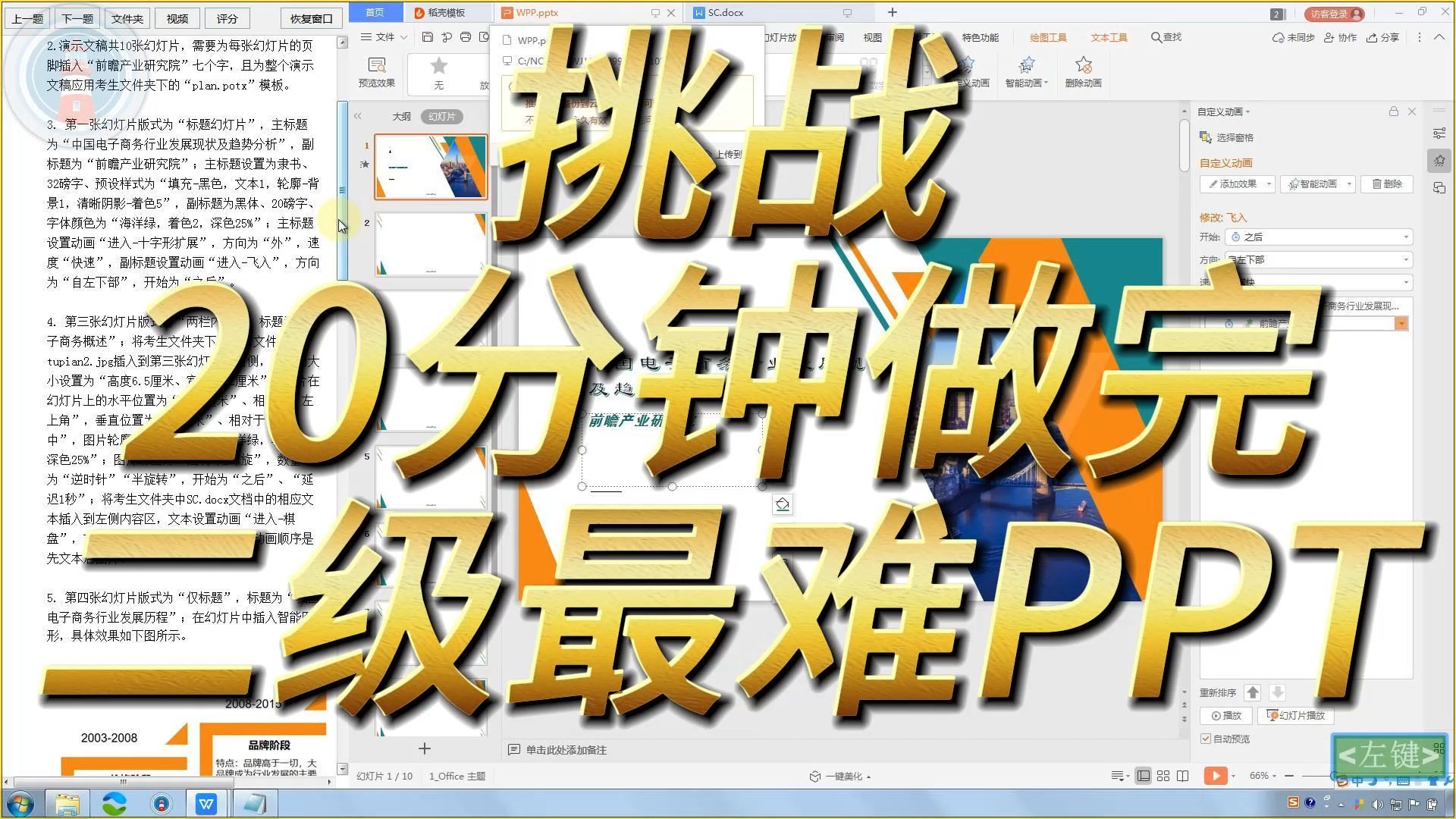Switch to normal view icon in status bar

1143,776
